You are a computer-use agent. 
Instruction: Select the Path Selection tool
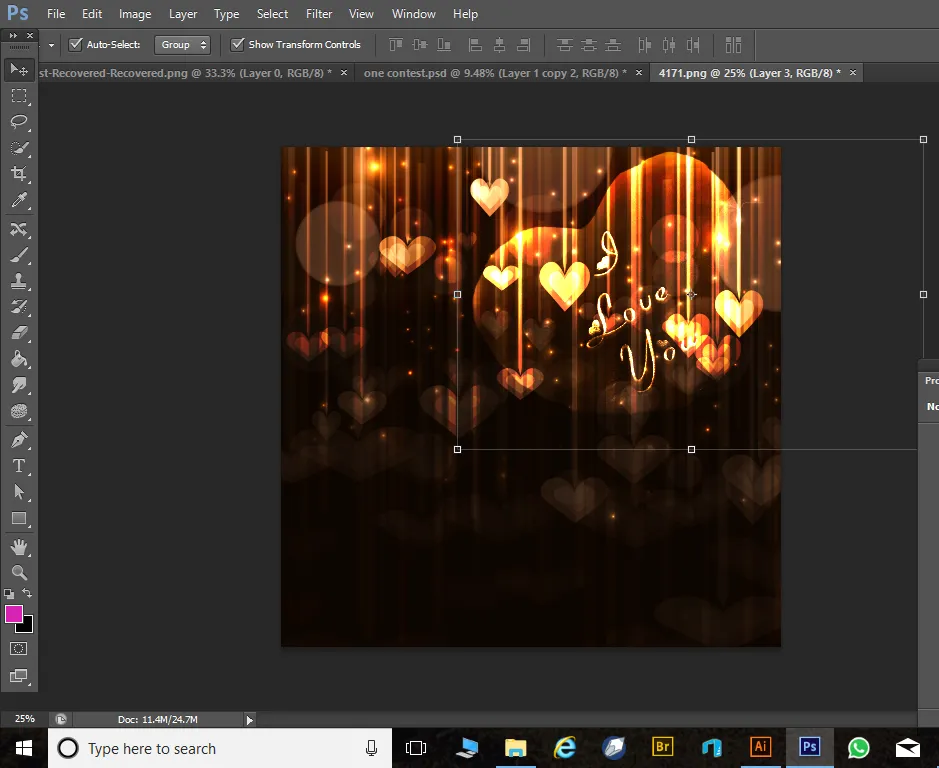tap(19, 492)
